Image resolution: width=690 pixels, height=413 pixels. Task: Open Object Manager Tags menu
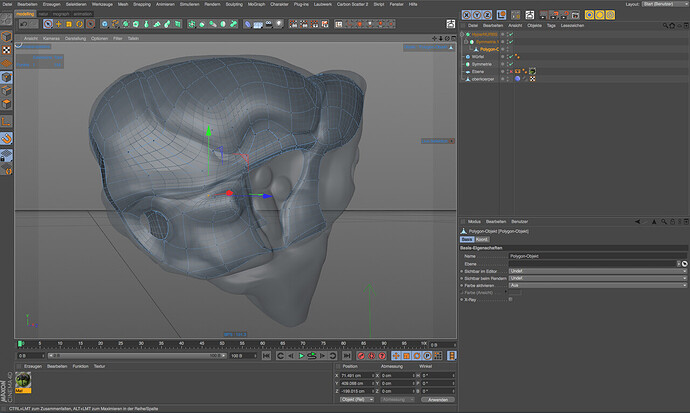551,26
